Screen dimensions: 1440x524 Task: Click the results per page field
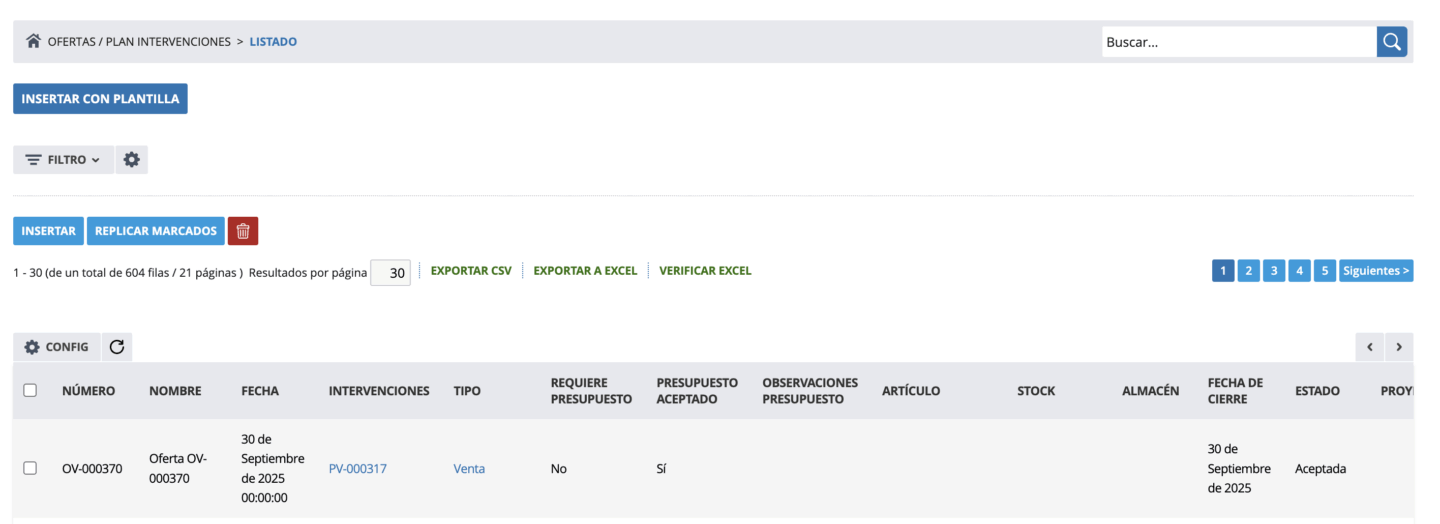[x=390, y=273]
